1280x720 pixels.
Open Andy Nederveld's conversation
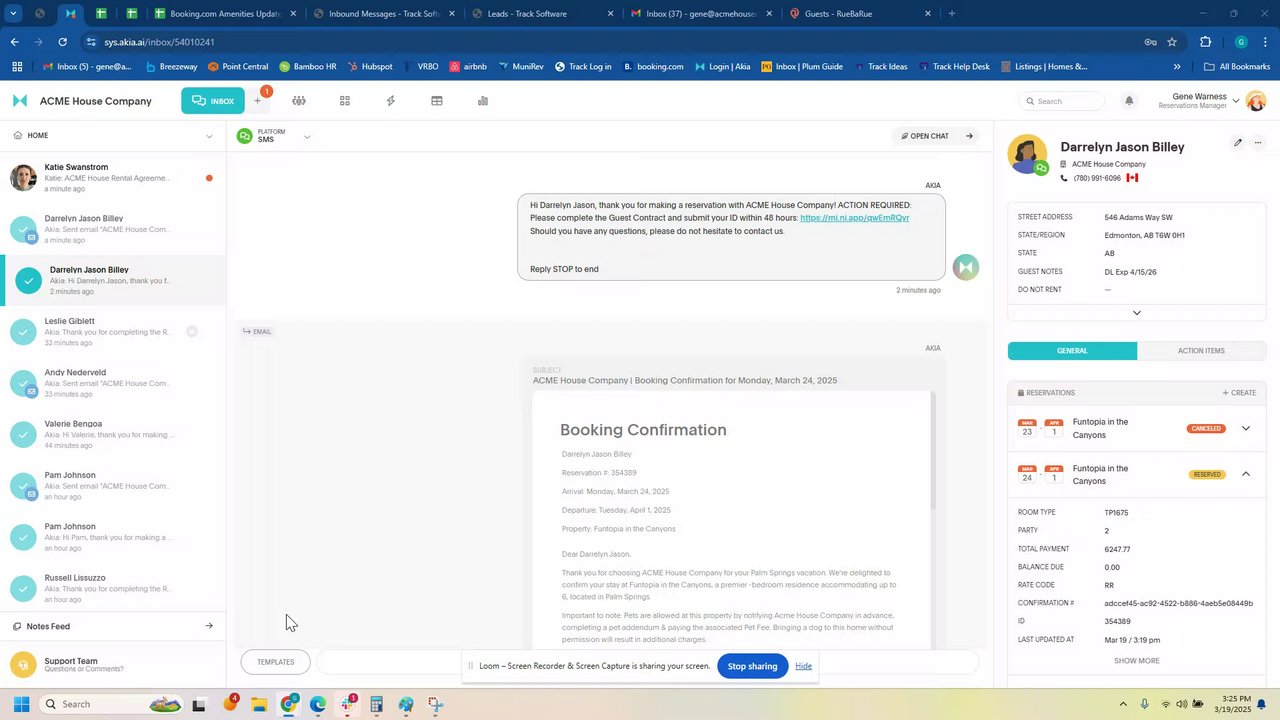(113, 383)
